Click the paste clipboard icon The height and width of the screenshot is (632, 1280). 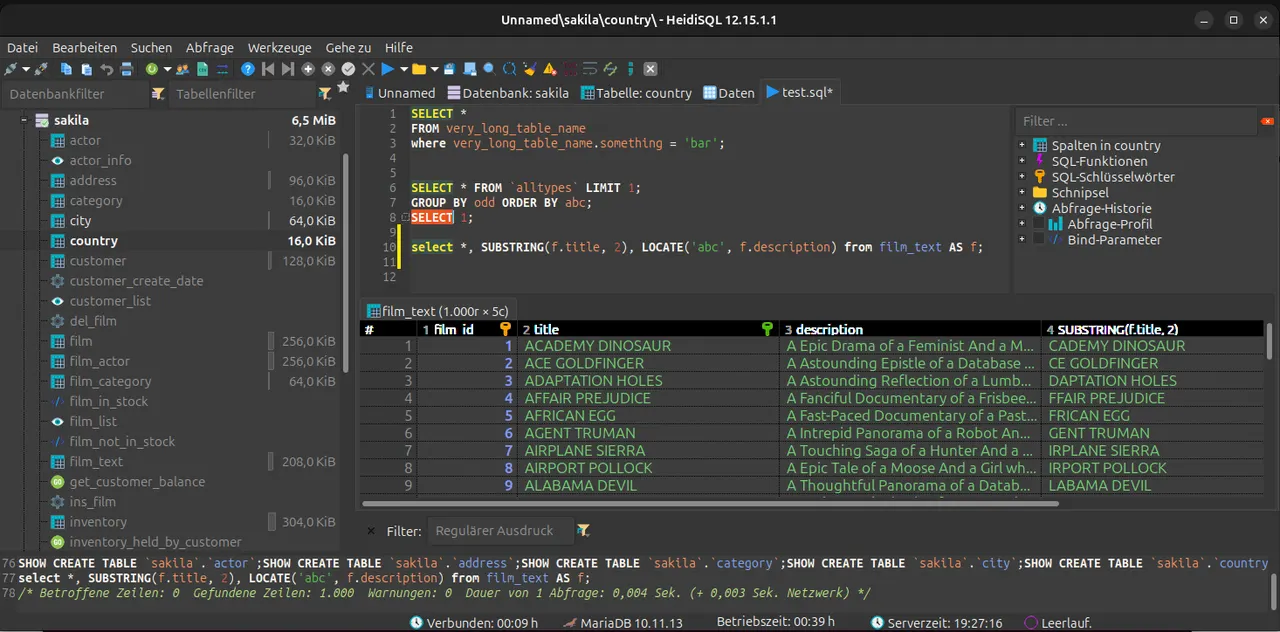pos(87,69)
